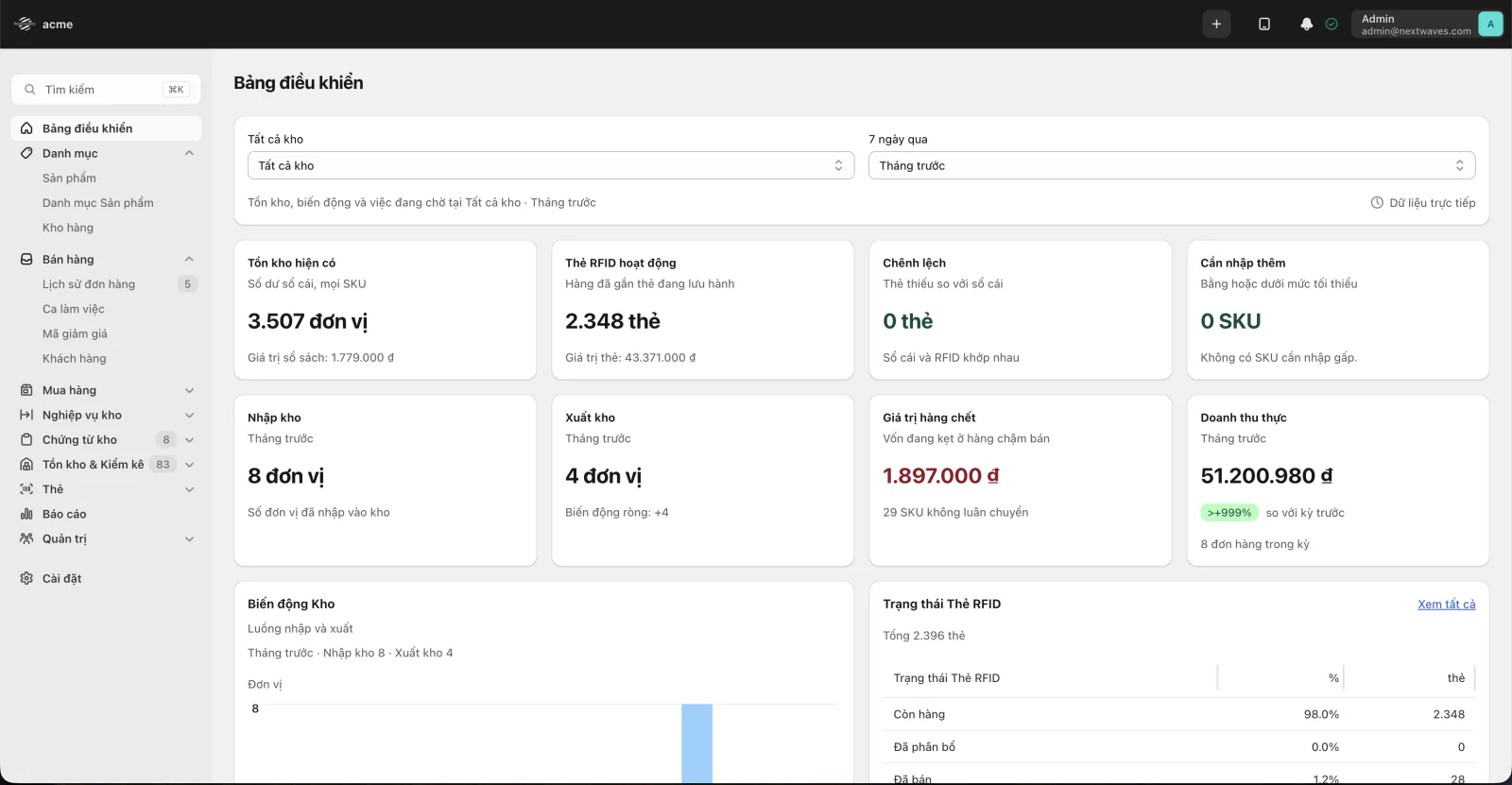The image size is (1512, 785).
Task: Open the Tất cả kho warehouse dropdown
Action: coord(551,165)
